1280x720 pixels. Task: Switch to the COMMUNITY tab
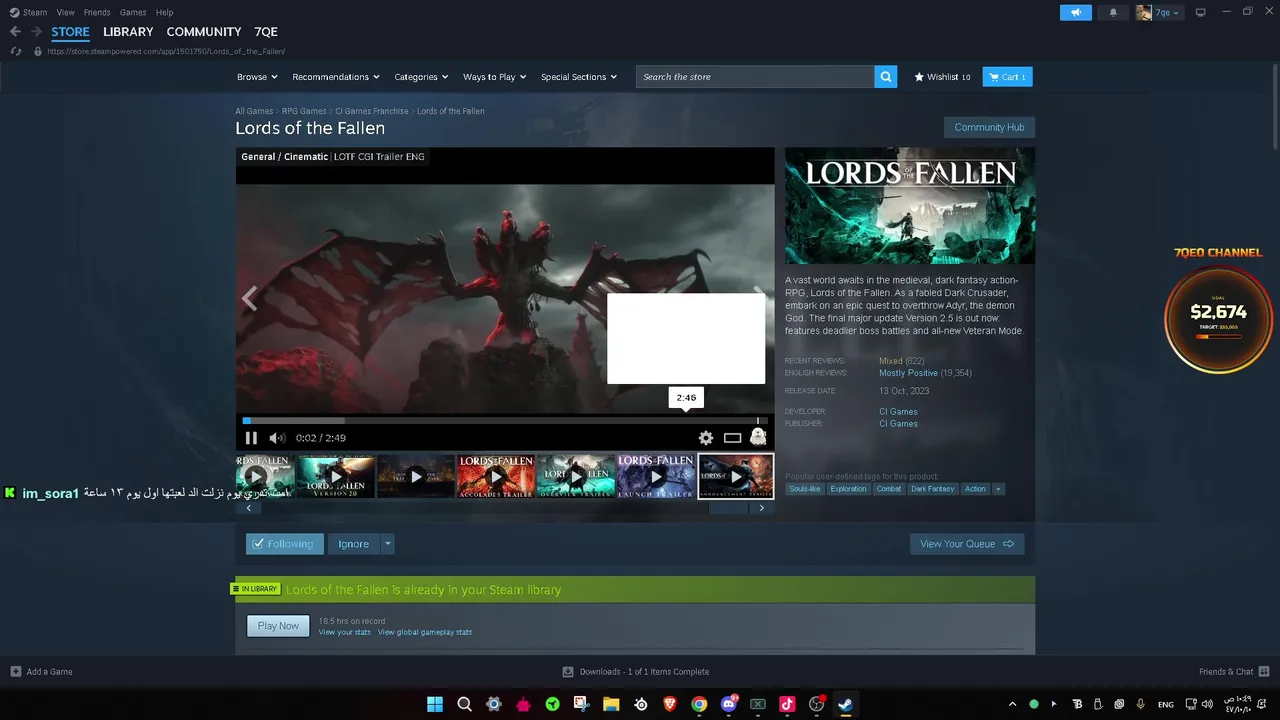point(204,32)
